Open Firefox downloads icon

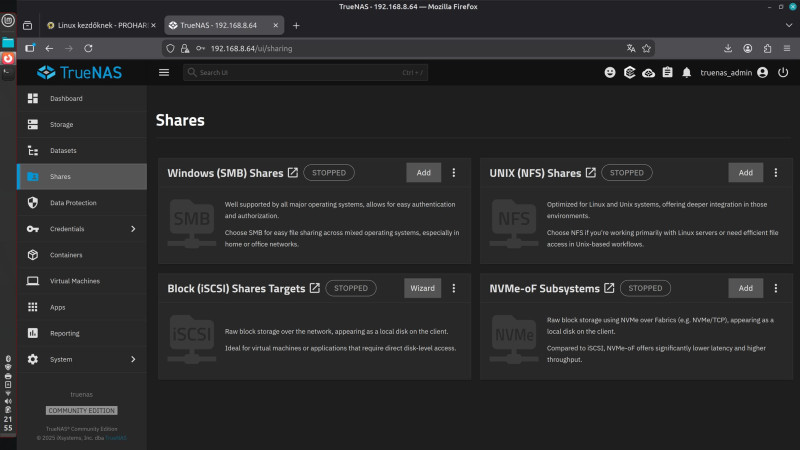point(728,48)
